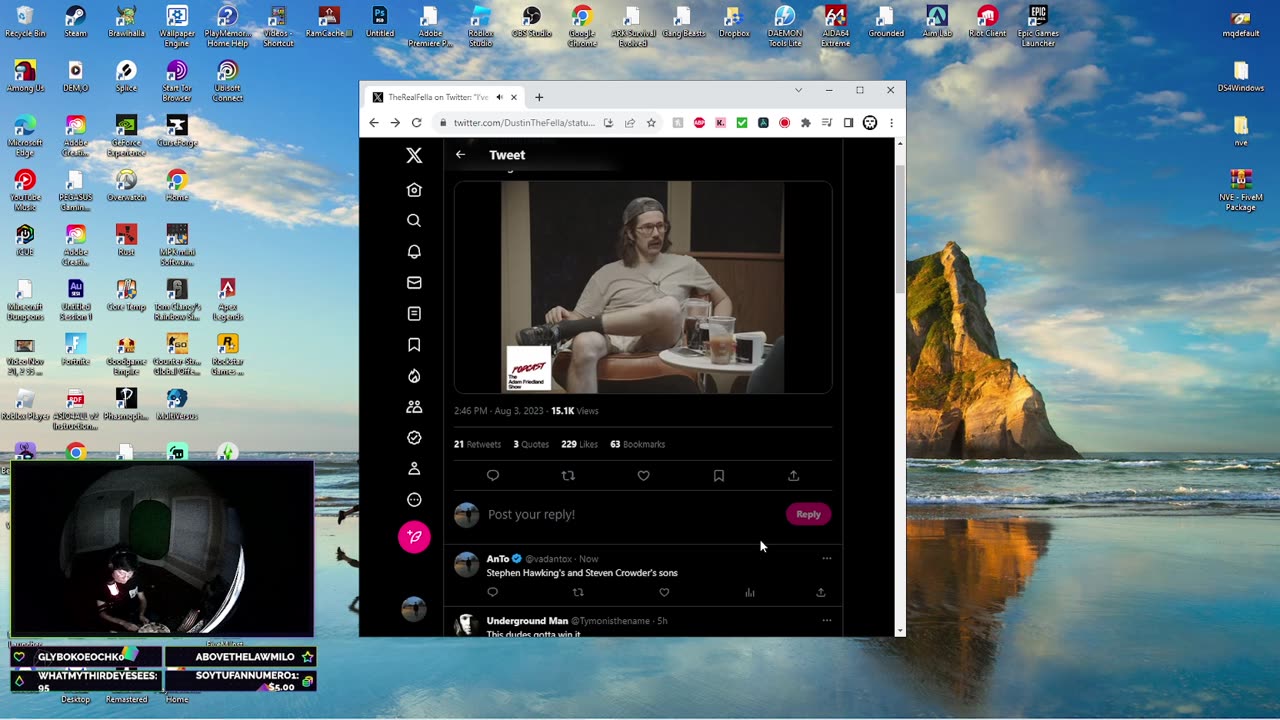Open Chrome tab search chevron

[x=798, y=90]
